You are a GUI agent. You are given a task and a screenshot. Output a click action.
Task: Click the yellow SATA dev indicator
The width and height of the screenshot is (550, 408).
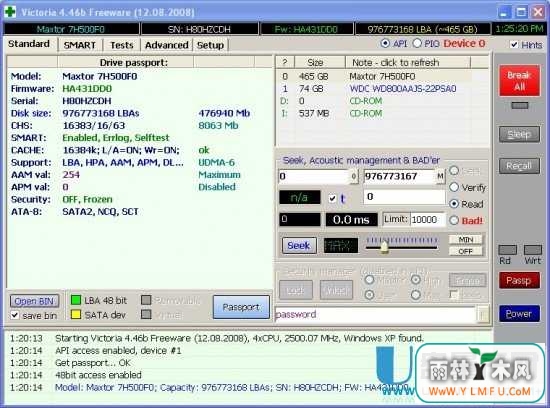[x=76, y=315]
